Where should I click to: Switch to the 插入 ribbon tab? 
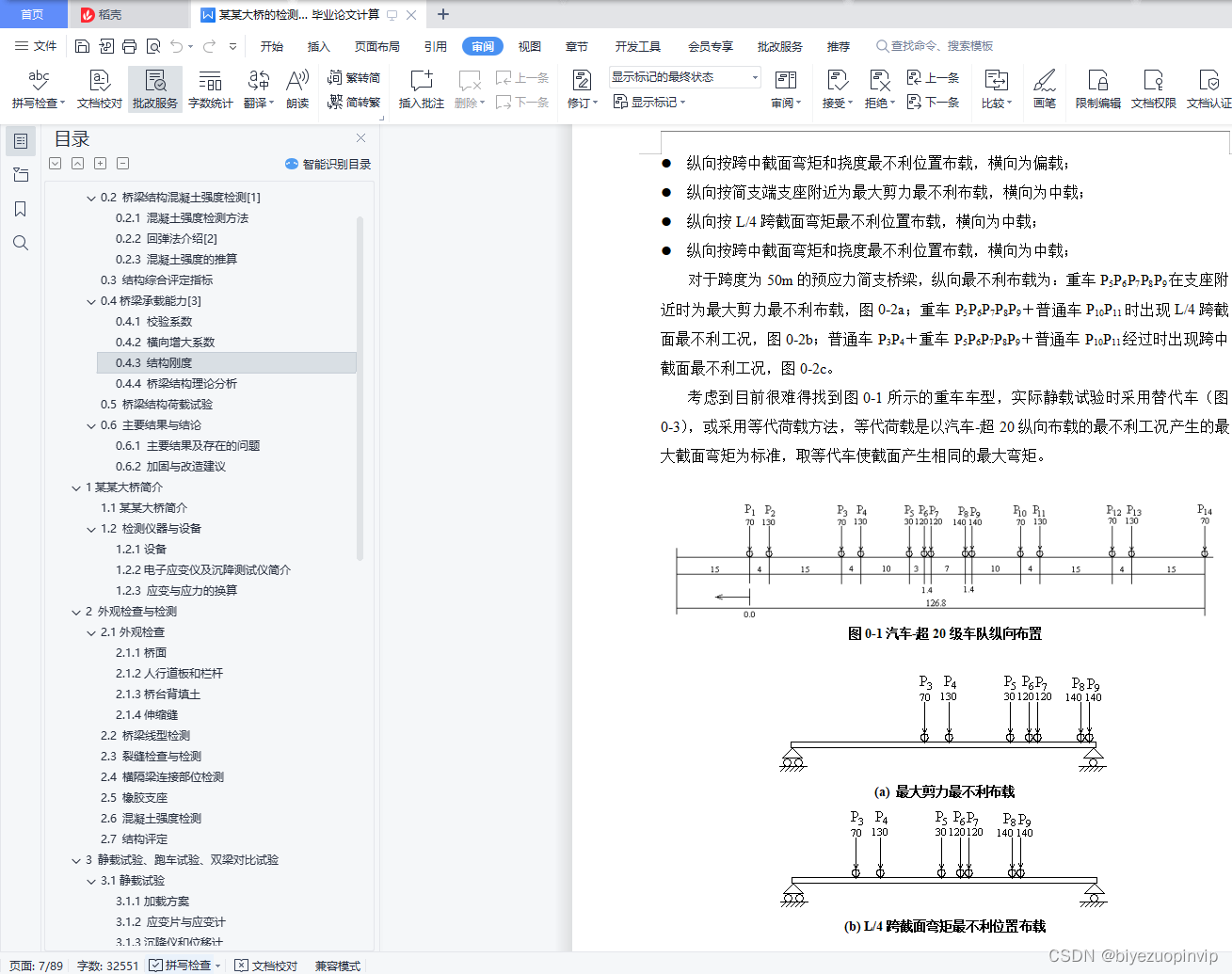click(x=319, y=46)
